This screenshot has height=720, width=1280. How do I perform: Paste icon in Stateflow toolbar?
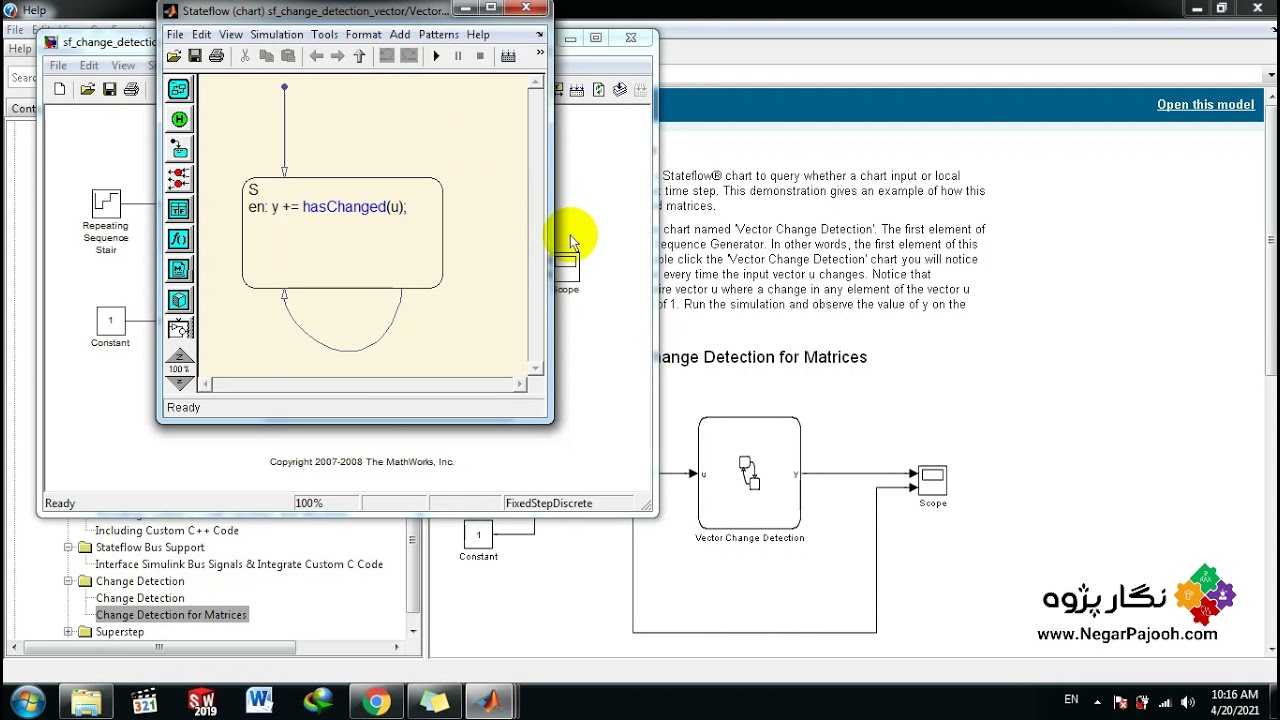coord(288,56)
